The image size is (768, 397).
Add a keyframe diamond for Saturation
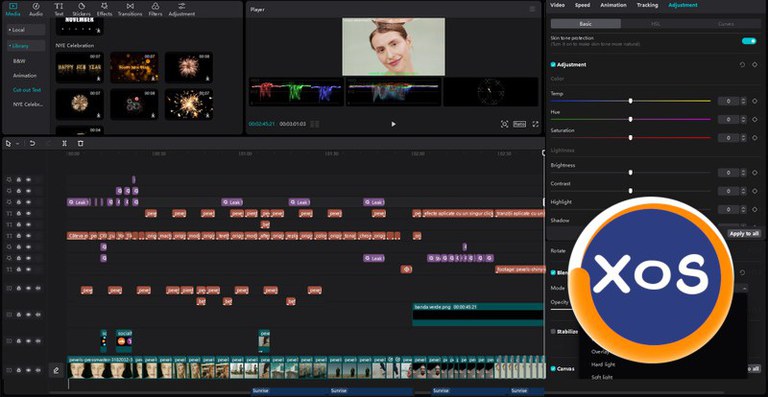point(754,138)
